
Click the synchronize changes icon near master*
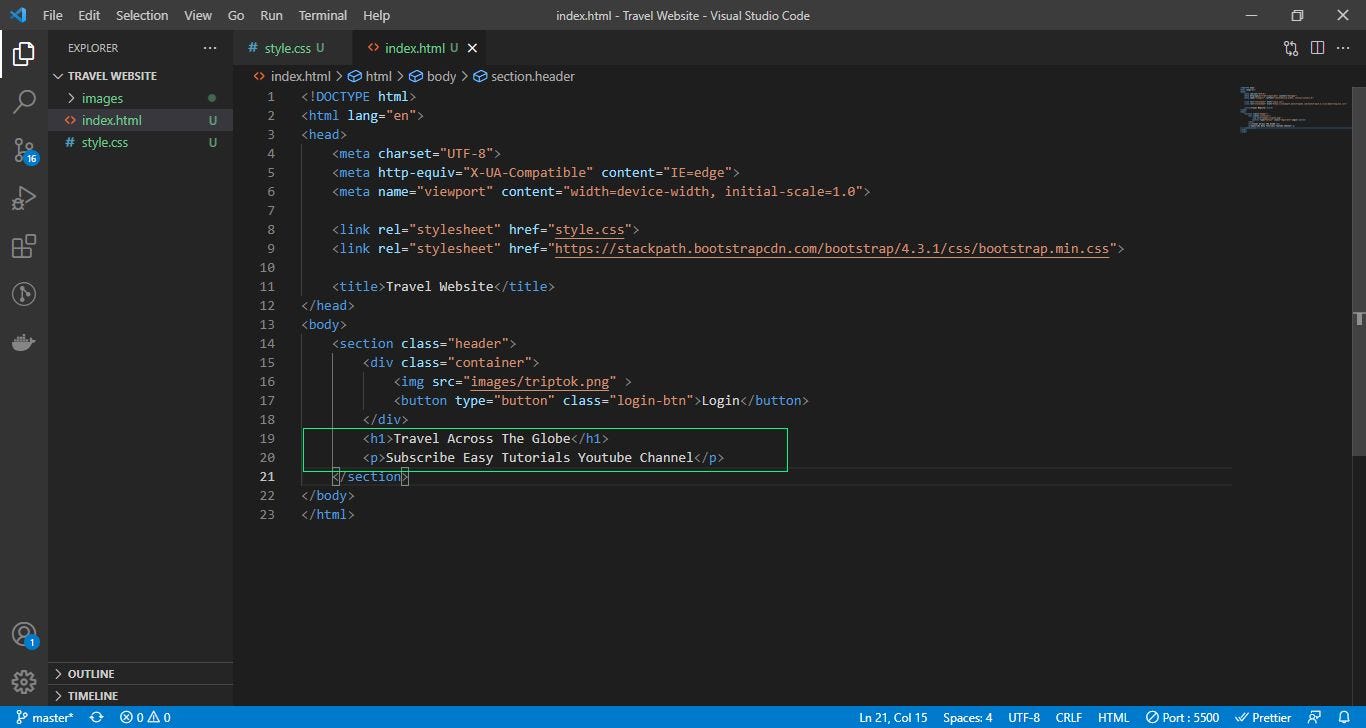[x=95, y=717]
